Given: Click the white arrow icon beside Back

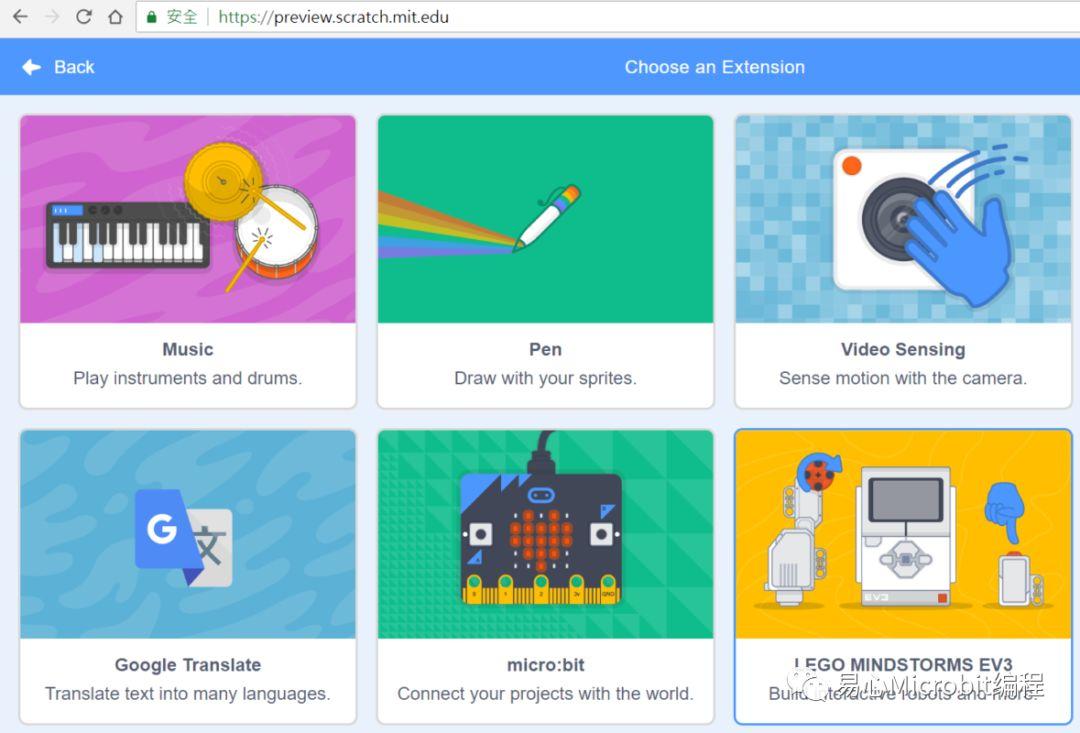Looking at the screenshot, I should [x=32, y=67].
